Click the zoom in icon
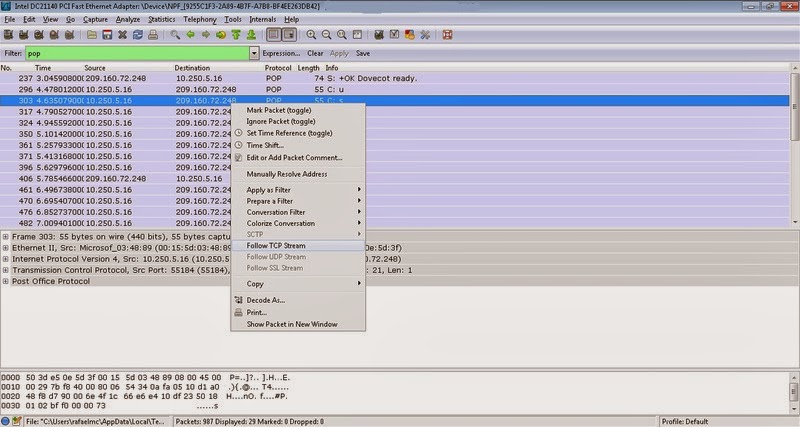Viewport: 800px width, 427px height. click(311, 35)
